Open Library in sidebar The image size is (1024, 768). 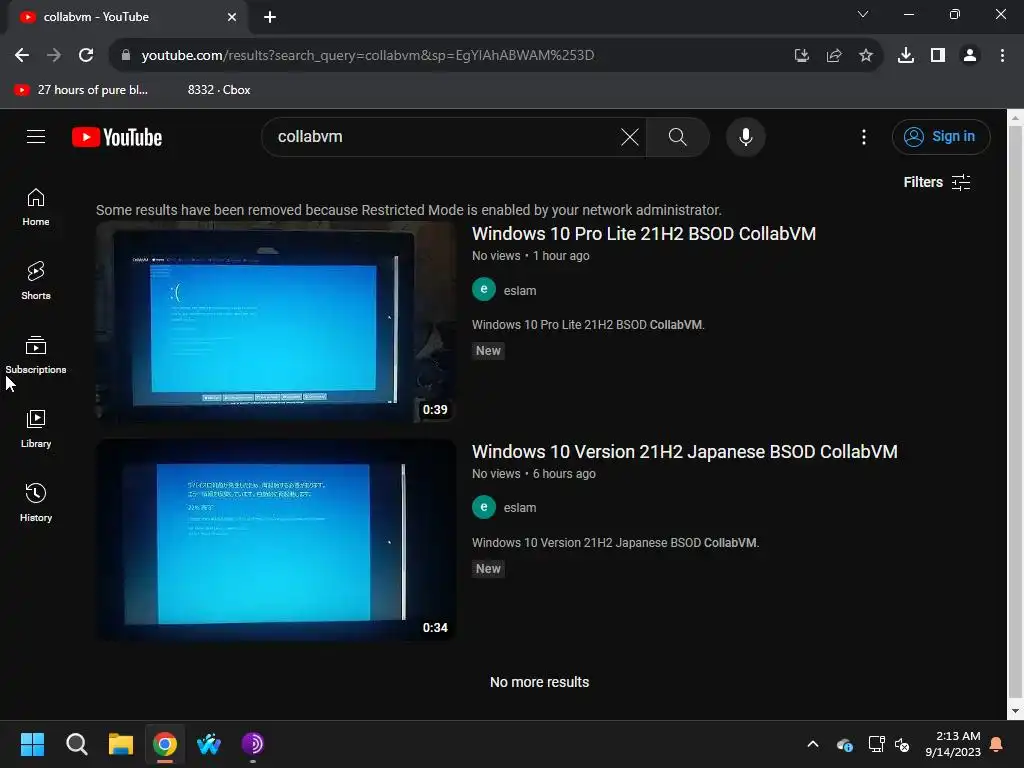click(36, 428)
